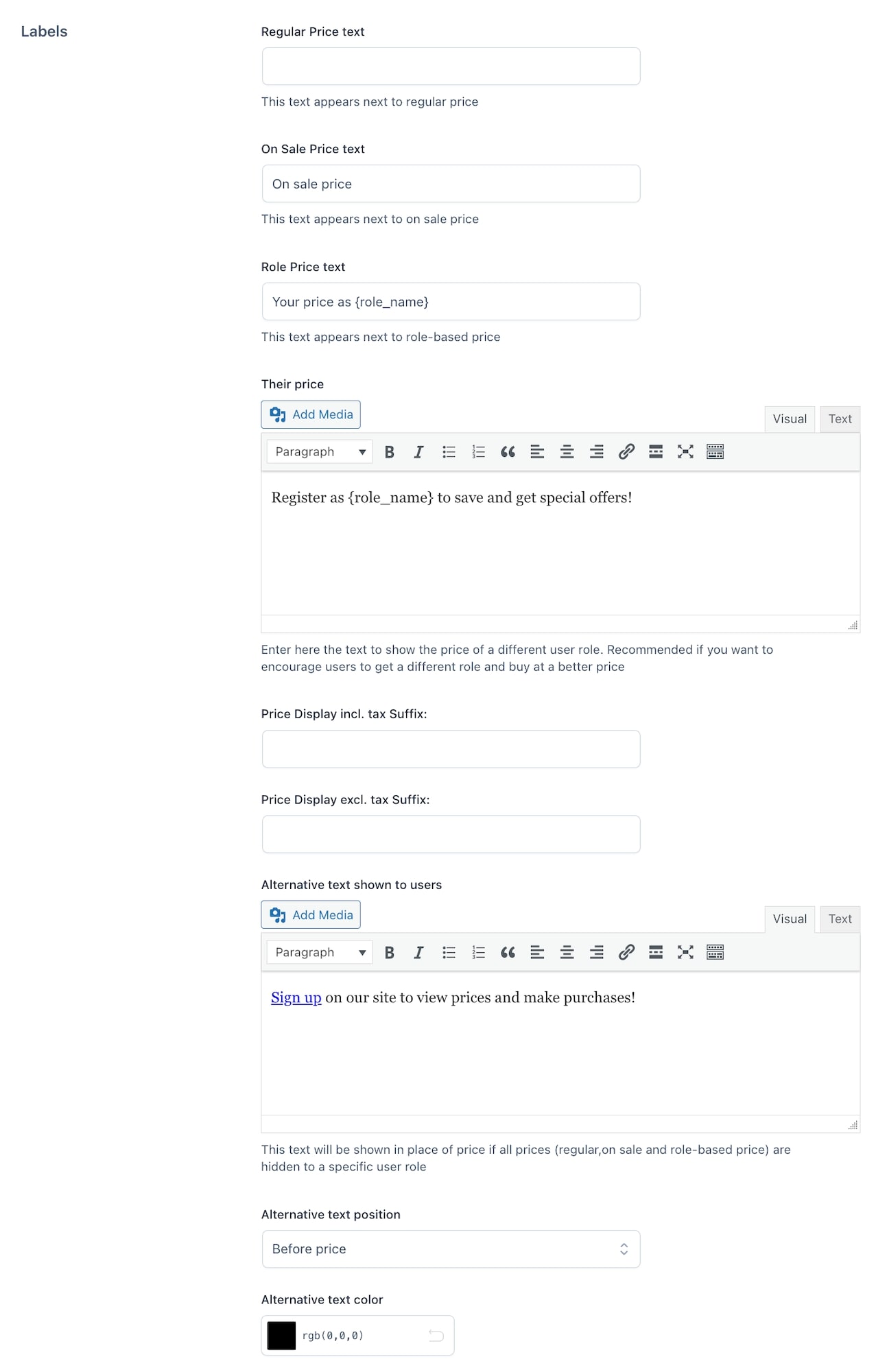
Task: Click Bold icon in Their price editor
Action: 389,452
